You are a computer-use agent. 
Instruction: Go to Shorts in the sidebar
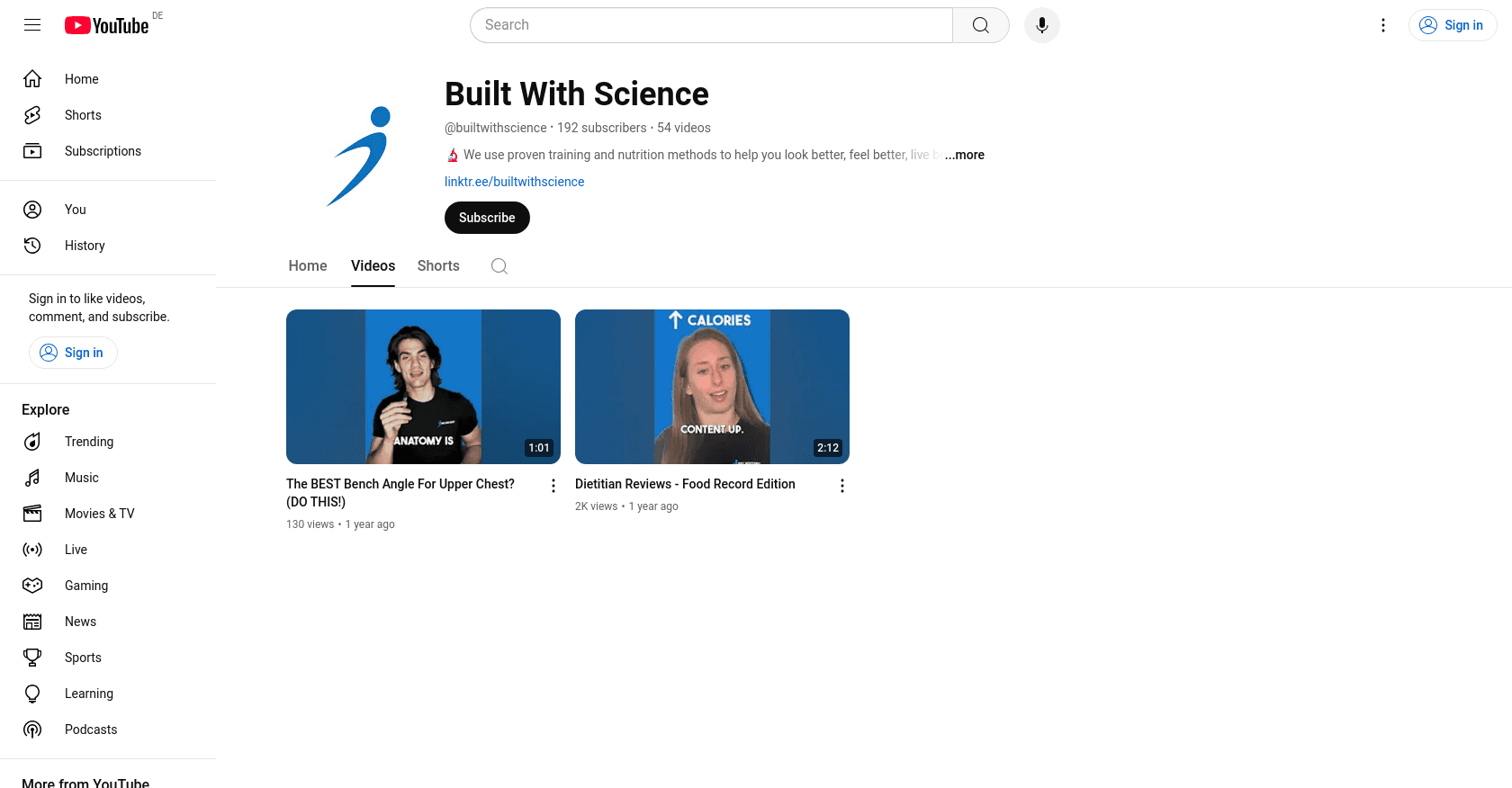click(x=83, y=115)
